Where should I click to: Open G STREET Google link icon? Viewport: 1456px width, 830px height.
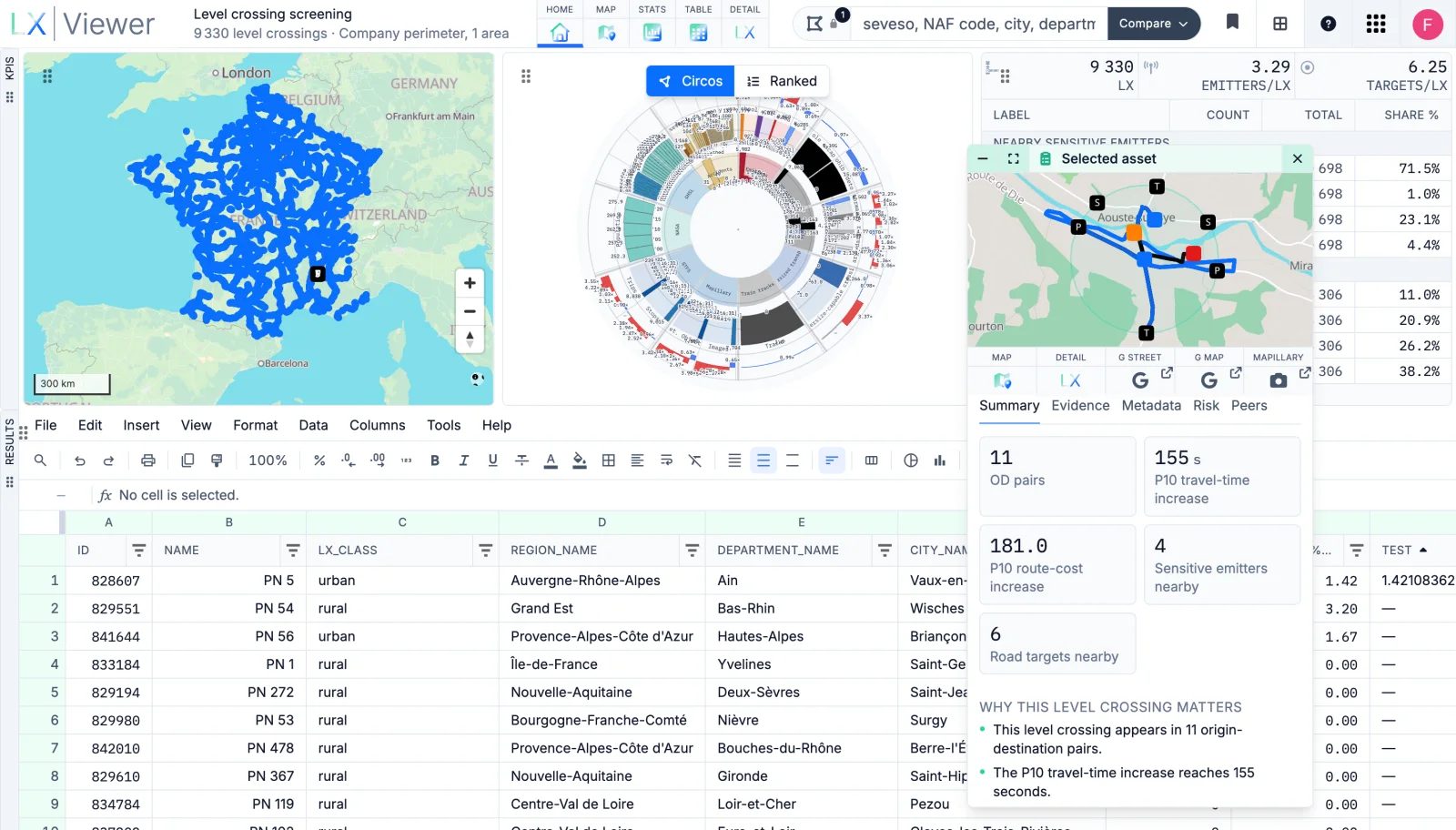(1140, 380)
